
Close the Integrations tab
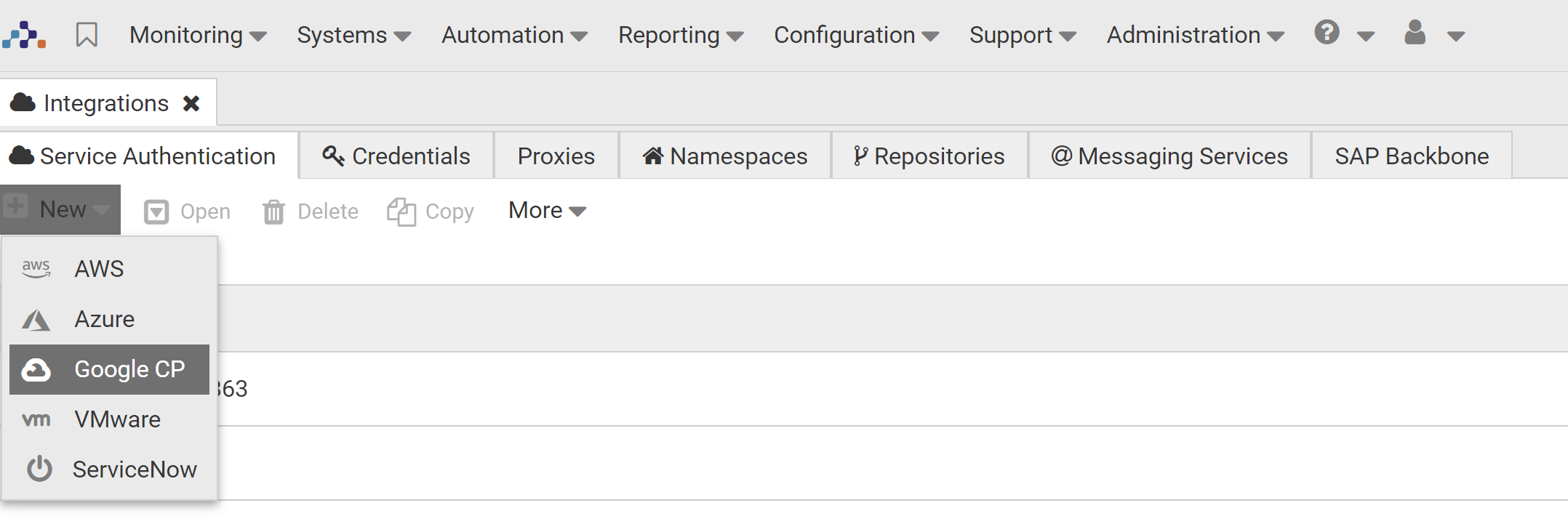click(x=191, y=102)
